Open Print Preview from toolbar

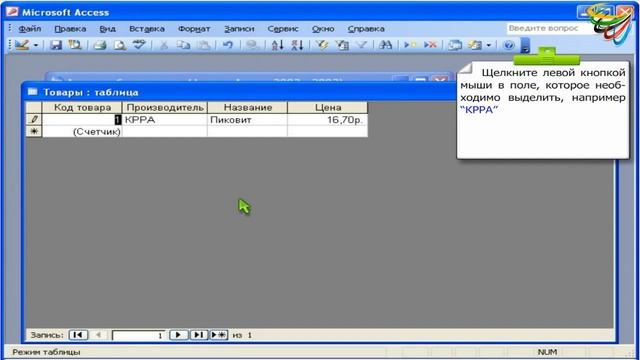click(120, 45)
